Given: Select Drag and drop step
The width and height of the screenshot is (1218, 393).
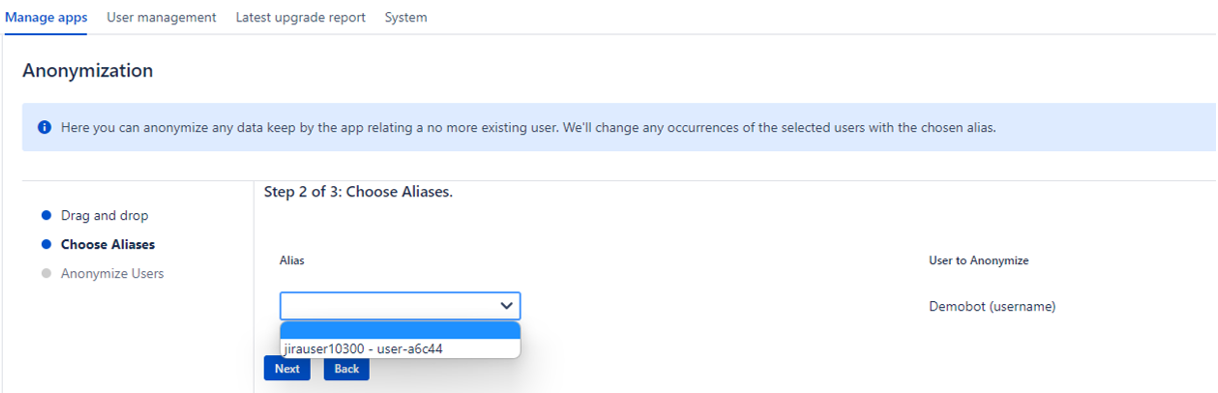Looking at the screenshot, I should tap(104, 215).
